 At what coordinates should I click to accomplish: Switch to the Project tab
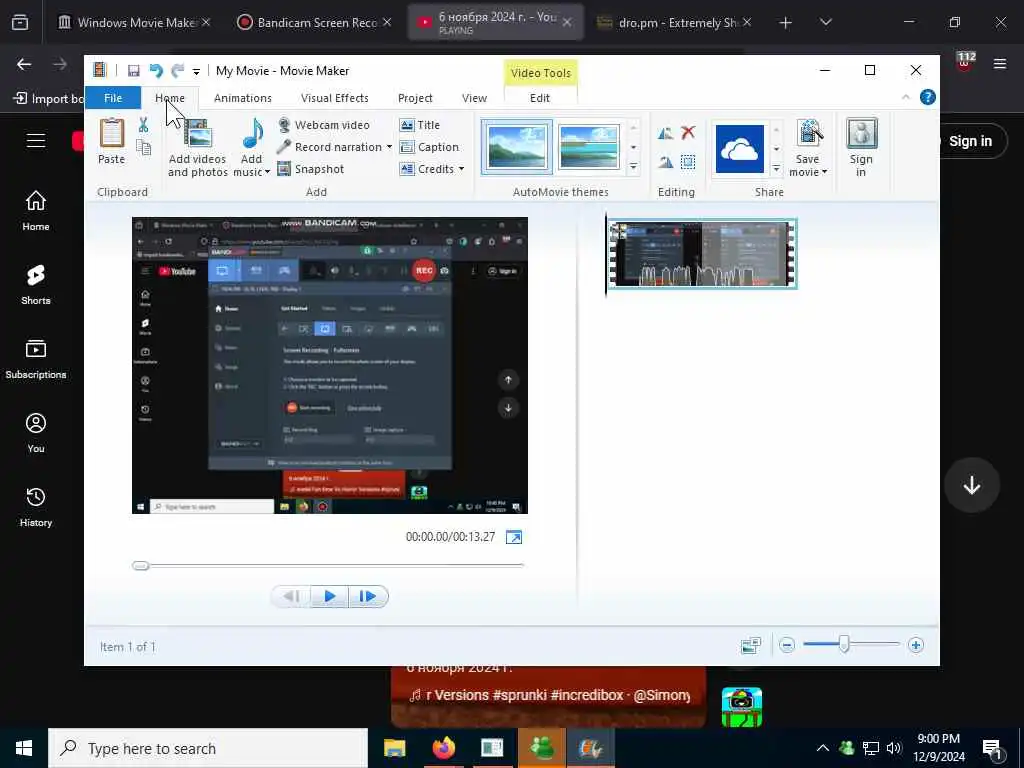[415, 98]
